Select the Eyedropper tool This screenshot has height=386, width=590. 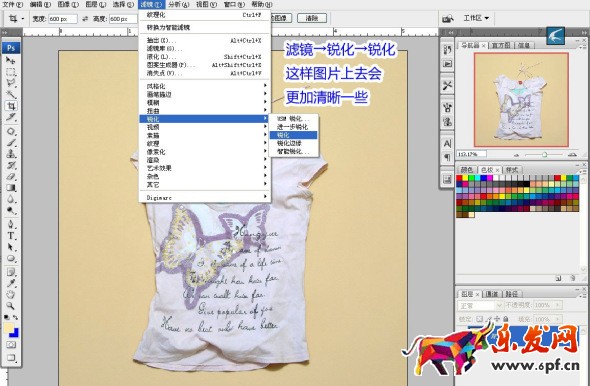[x=11, y=283]
